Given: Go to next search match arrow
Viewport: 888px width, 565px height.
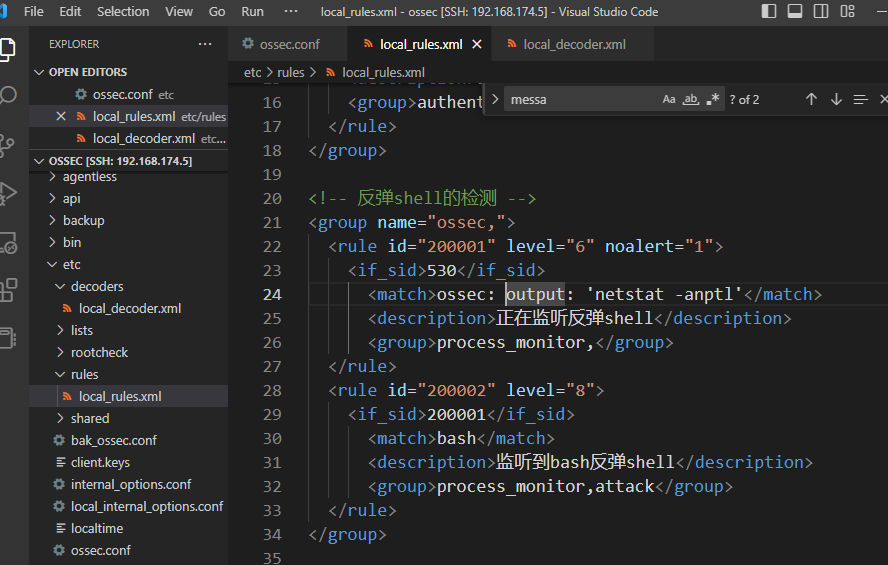Looking at the screenshot, I should point(836,99).
